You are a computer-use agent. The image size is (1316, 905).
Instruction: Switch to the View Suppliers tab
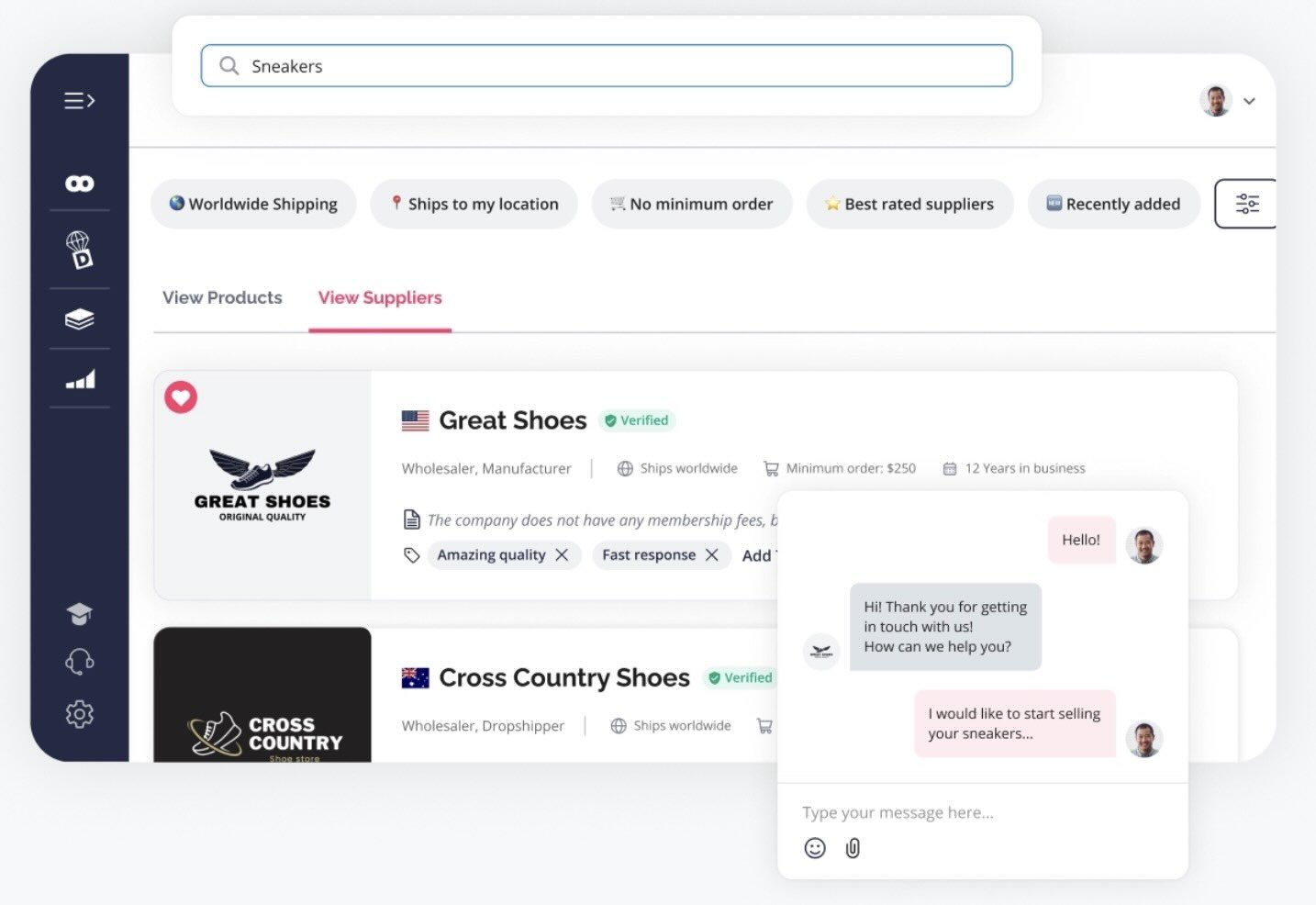[x=380, y=297]
